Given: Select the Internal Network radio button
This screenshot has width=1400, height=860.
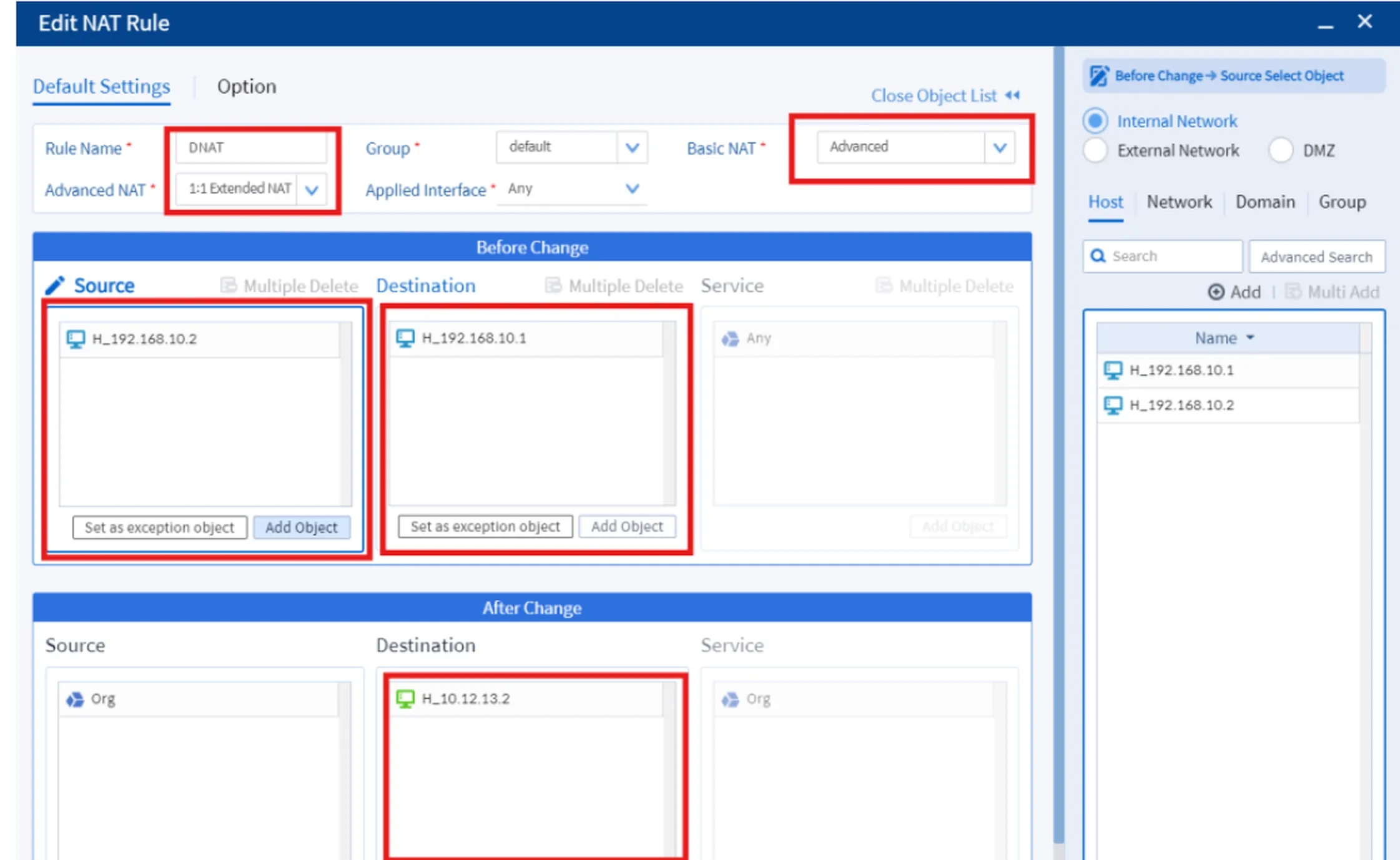Looking at the screenshot, I should pyautogui.click(x=1095, y=120).
